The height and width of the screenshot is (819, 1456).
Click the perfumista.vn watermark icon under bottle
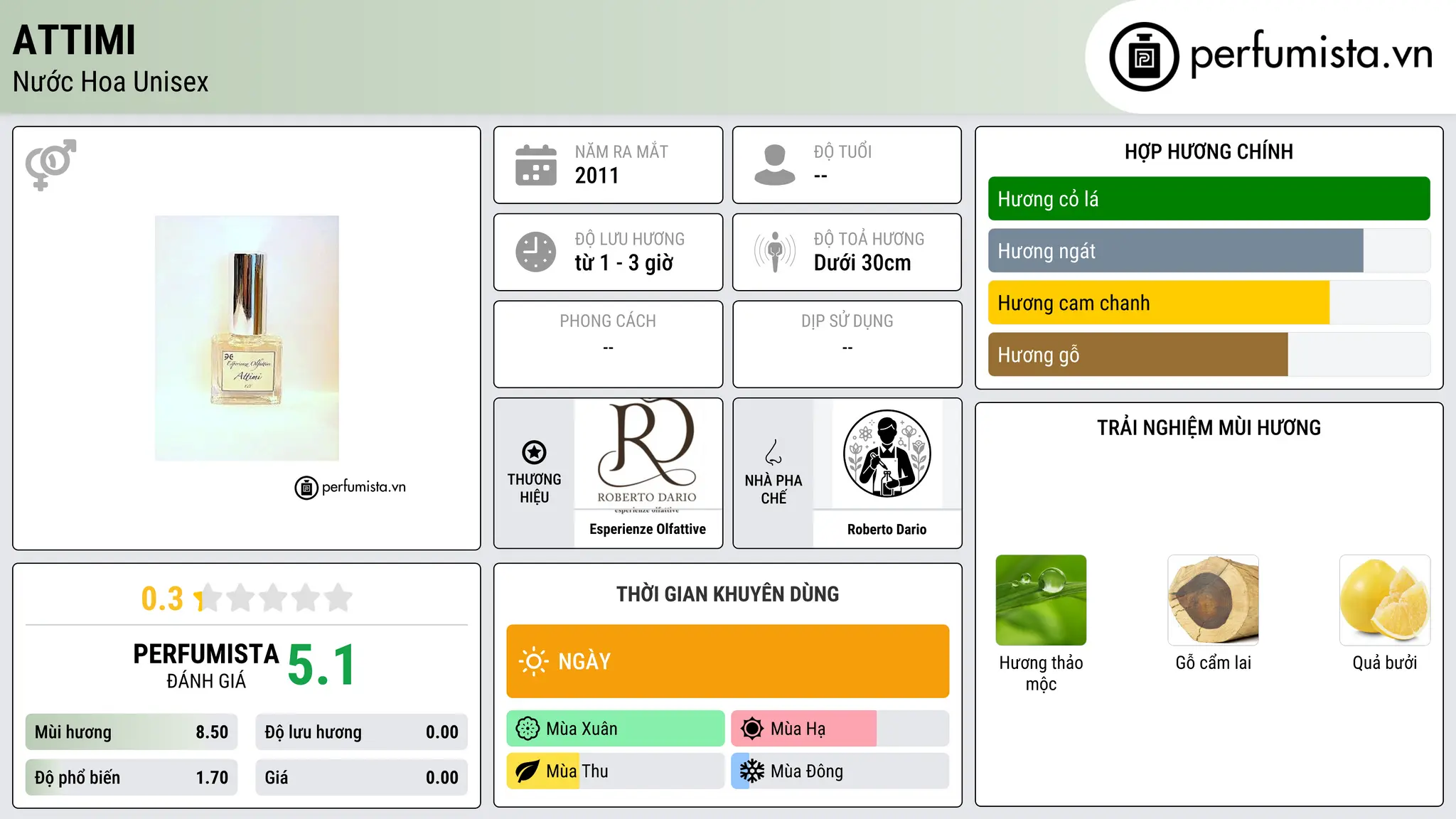click(x=306, y=488)
